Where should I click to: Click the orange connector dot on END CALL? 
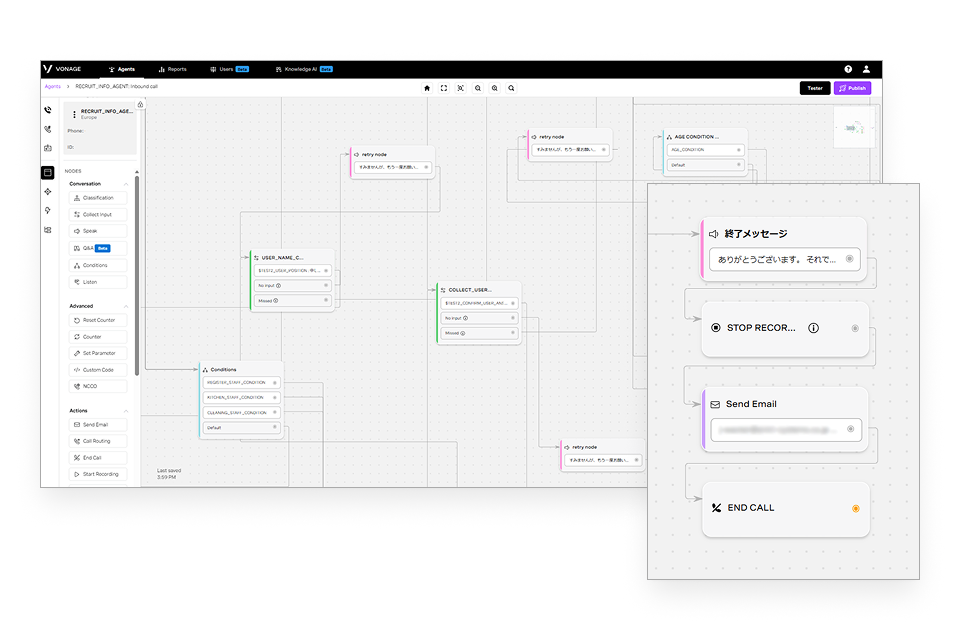click(x=855, y=508)
